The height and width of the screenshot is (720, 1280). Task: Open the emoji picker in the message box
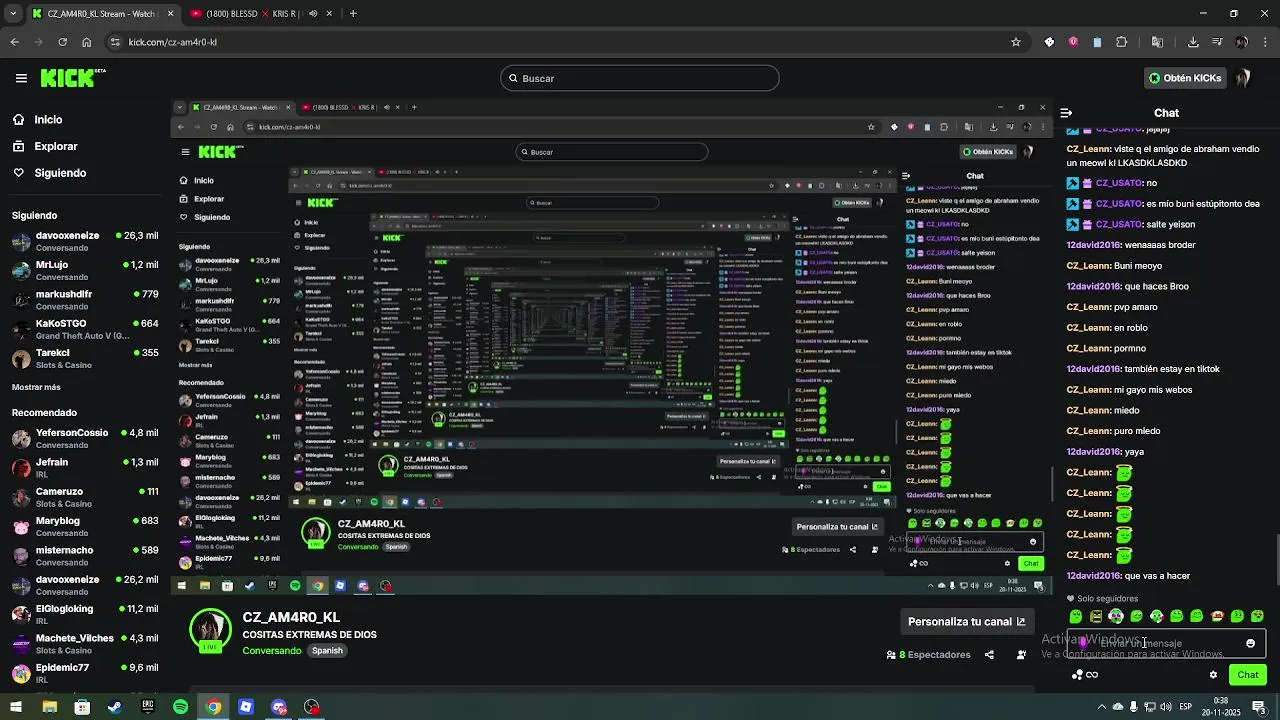click(1250, 643)
